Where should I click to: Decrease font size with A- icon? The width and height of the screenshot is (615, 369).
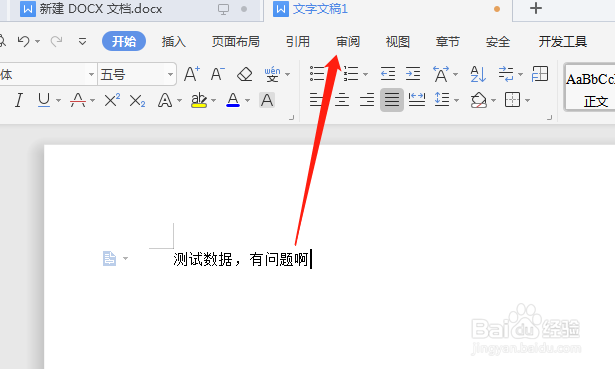click(x=218, y=74)
